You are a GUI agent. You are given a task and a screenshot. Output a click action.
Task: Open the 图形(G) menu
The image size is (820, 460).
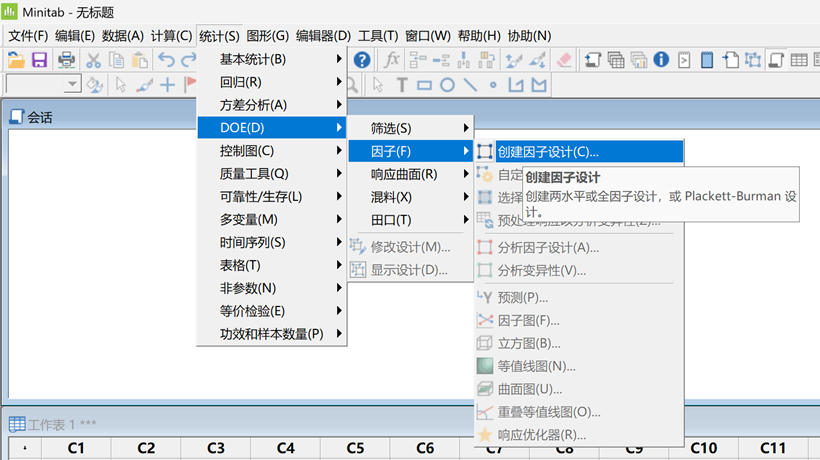pyautogui.click(x=268, y=36)
